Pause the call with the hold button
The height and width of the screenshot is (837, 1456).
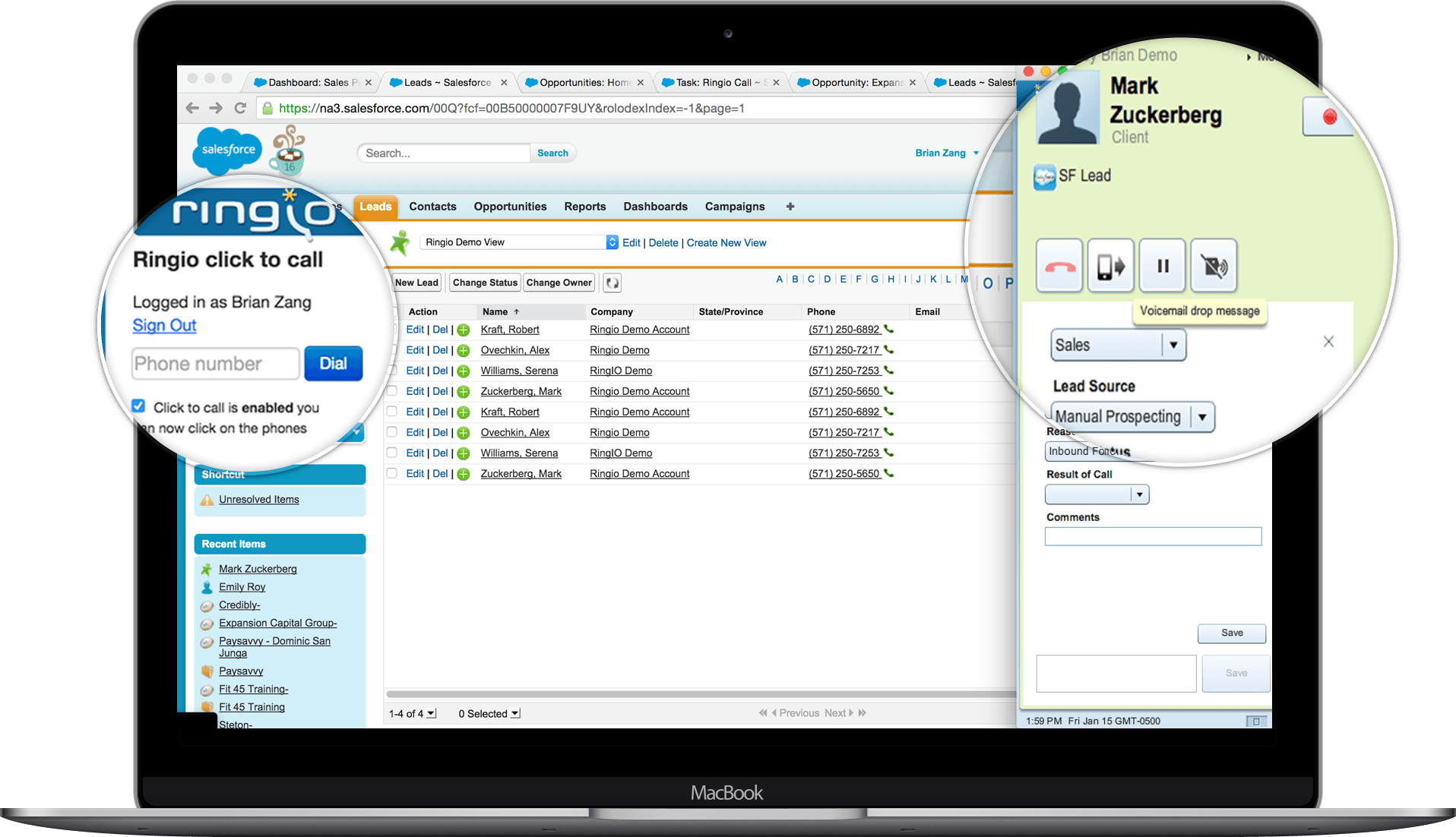(1162, 266)
